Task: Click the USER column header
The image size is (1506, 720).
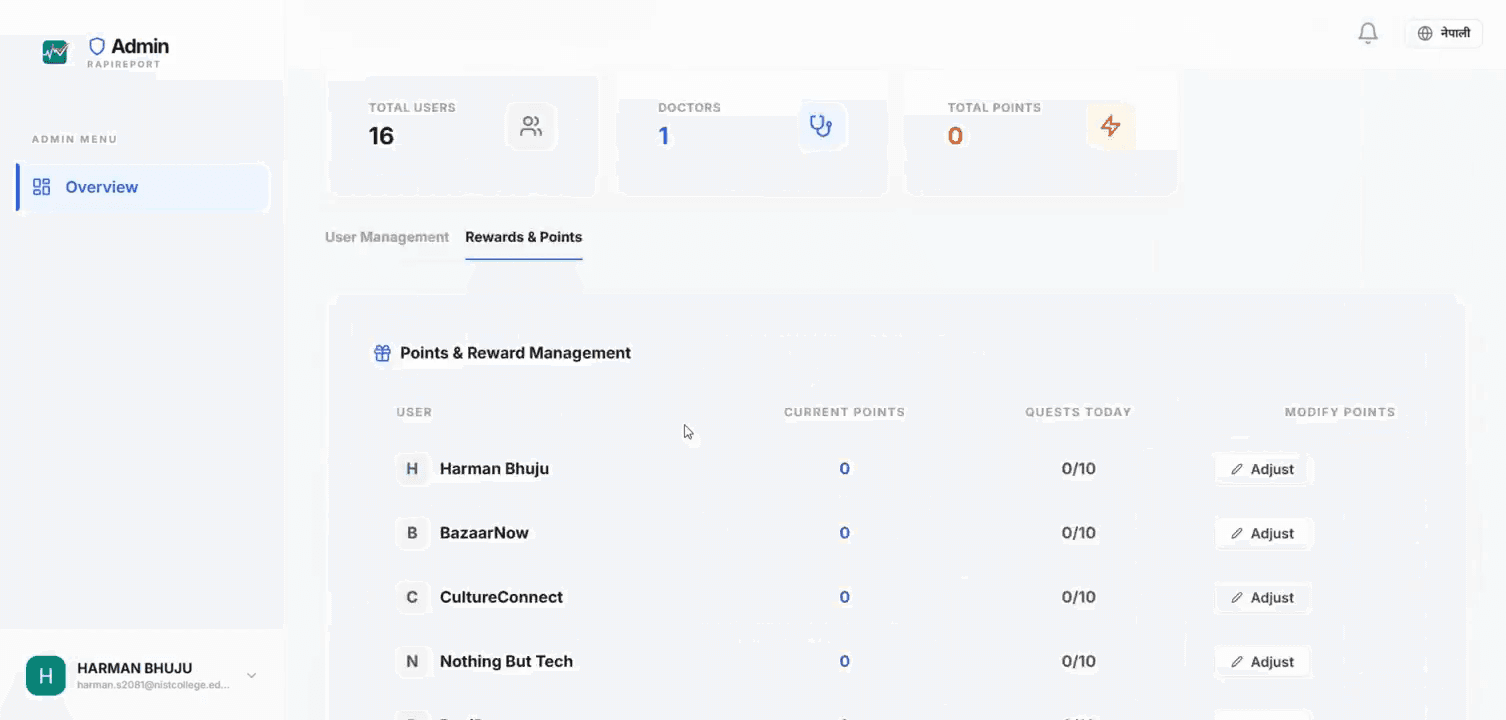Action: point(414,412)
